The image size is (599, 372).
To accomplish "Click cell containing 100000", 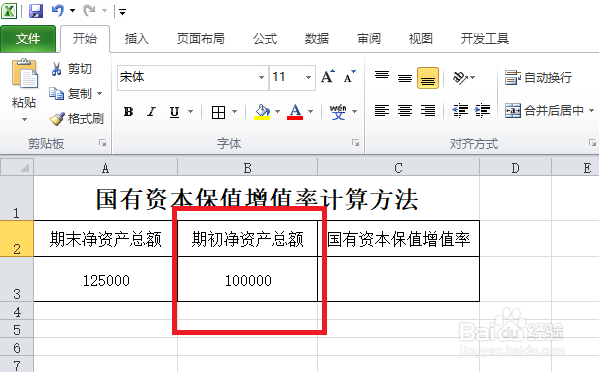I will [x=248, y=279].
